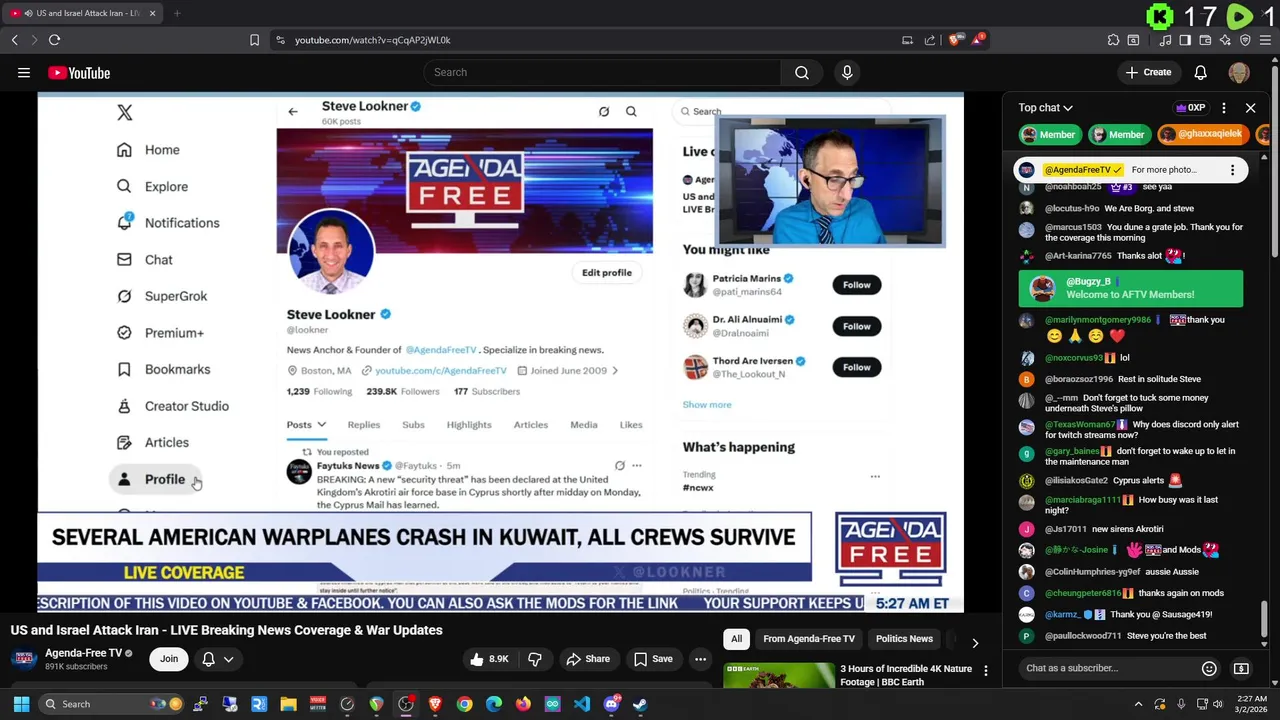The height and width of the screenshot is (720, 1280).
Task: Go back using the browser back arrow
Action: [x=15, y=40]
